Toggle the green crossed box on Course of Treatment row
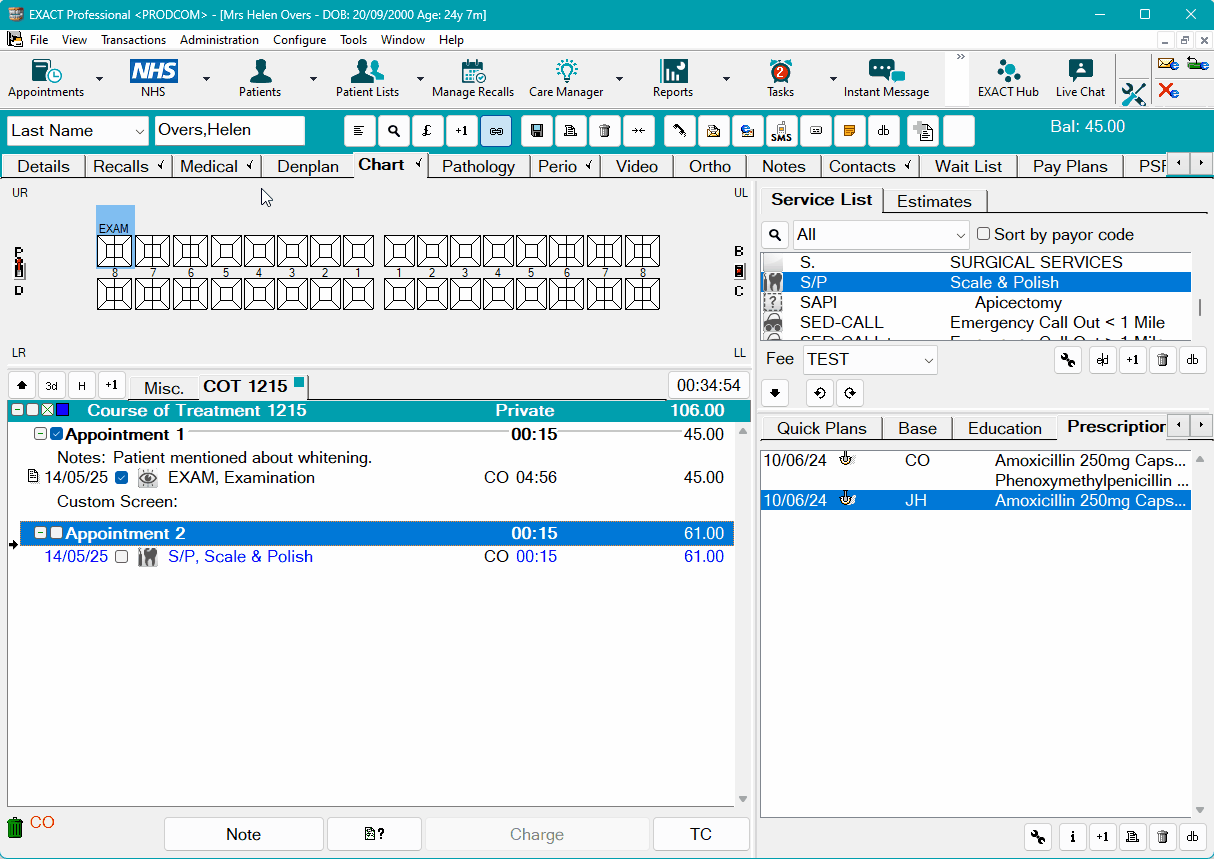The width and height of the screenshot is (1214, 859). (48, 410)
